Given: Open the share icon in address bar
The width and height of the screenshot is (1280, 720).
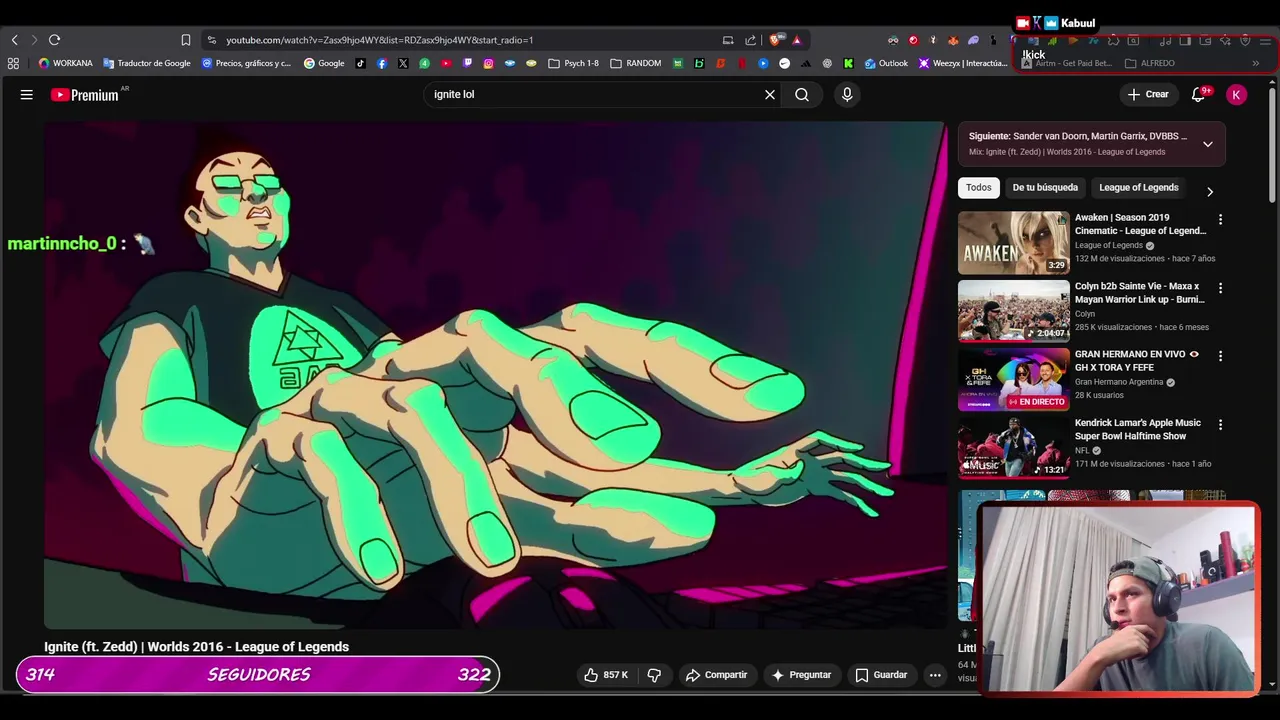Looking at the screenshot, I should pos(750,40).
